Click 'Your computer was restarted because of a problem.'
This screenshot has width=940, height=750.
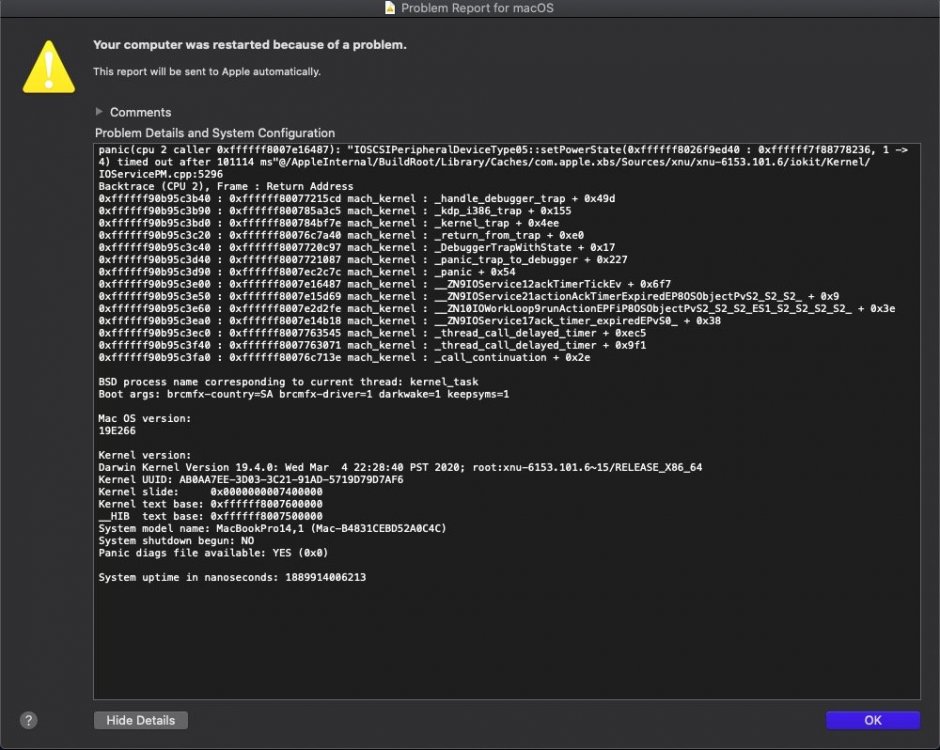coord(249,45)
